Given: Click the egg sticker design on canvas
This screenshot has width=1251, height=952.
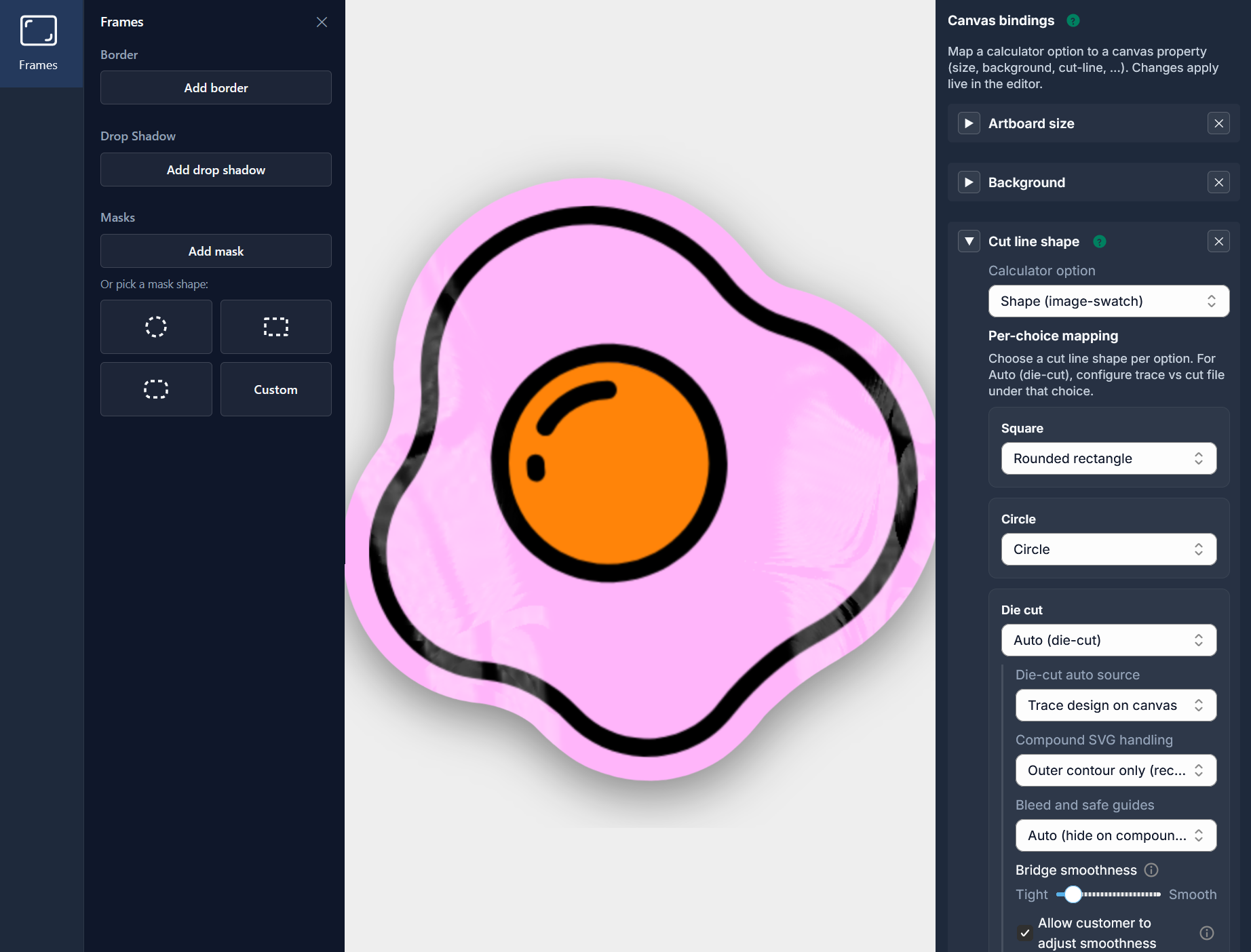Looking at the screenshot, I should [x=640, y=479].
